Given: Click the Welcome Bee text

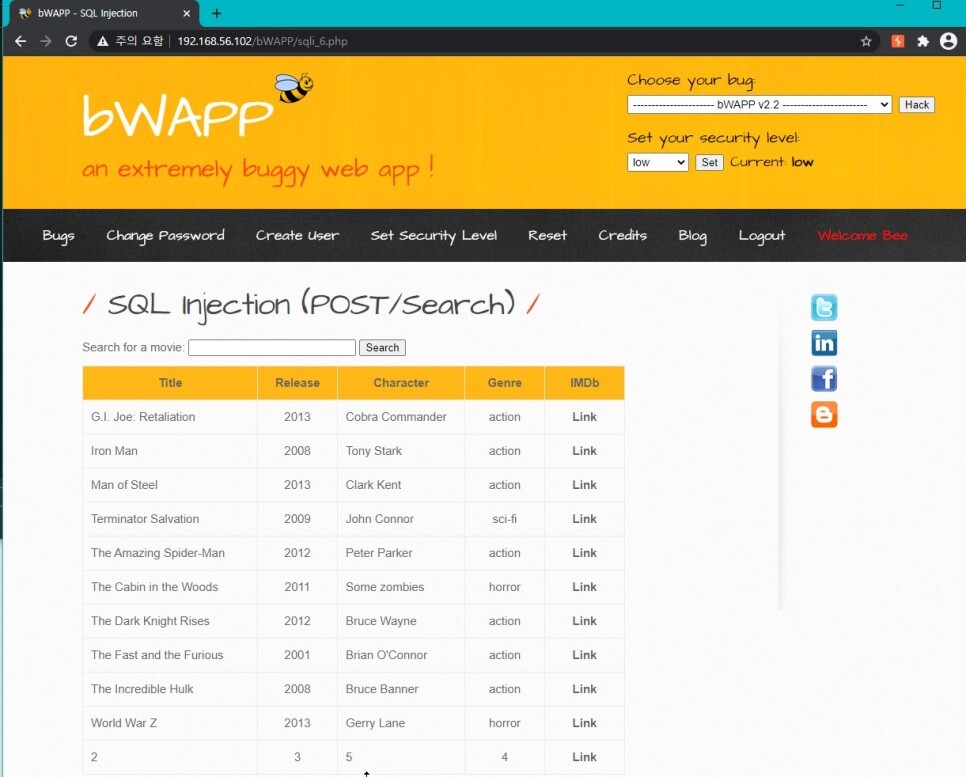Looking at the screenshot, I should pos(862,235).
